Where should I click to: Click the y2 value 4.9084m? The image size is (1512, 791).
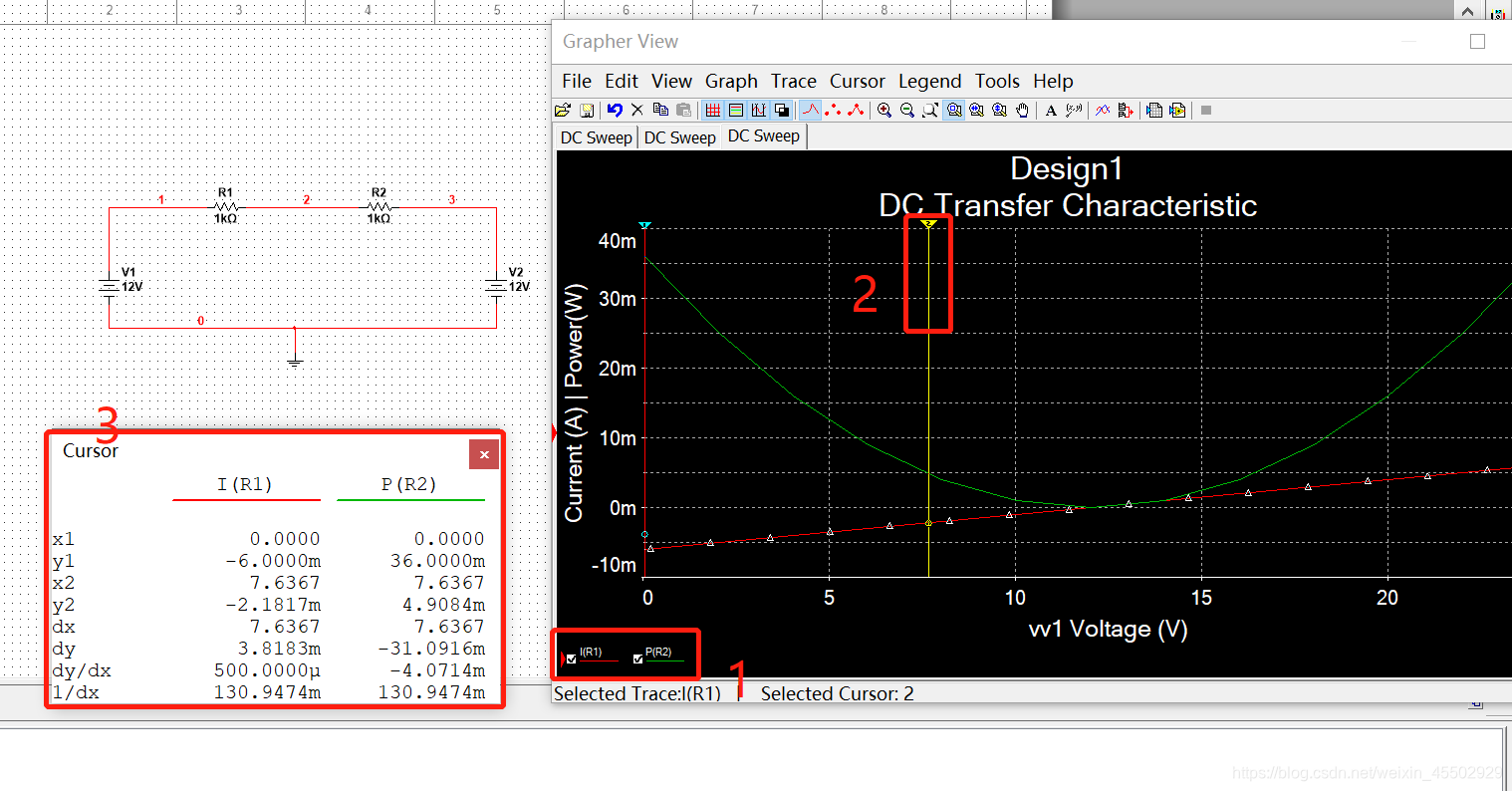[444, 605]
